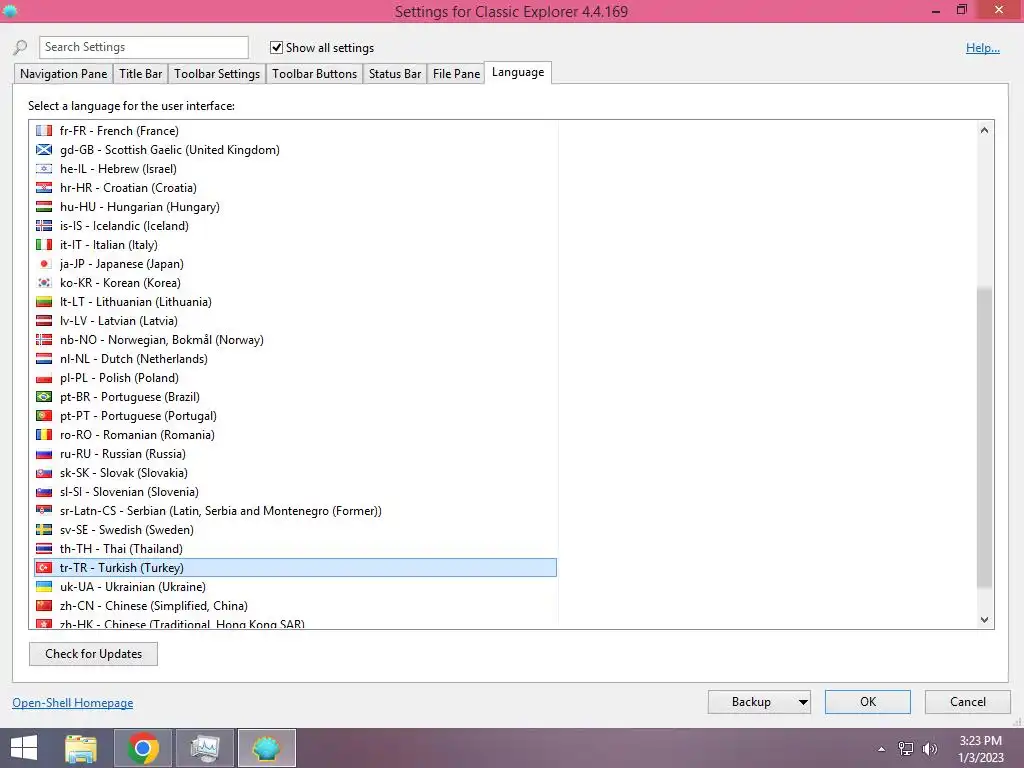The width and height of the screenshot is (1024, 768).
Task: Click the Iceland flag icon
Action: tap(44, 225)
